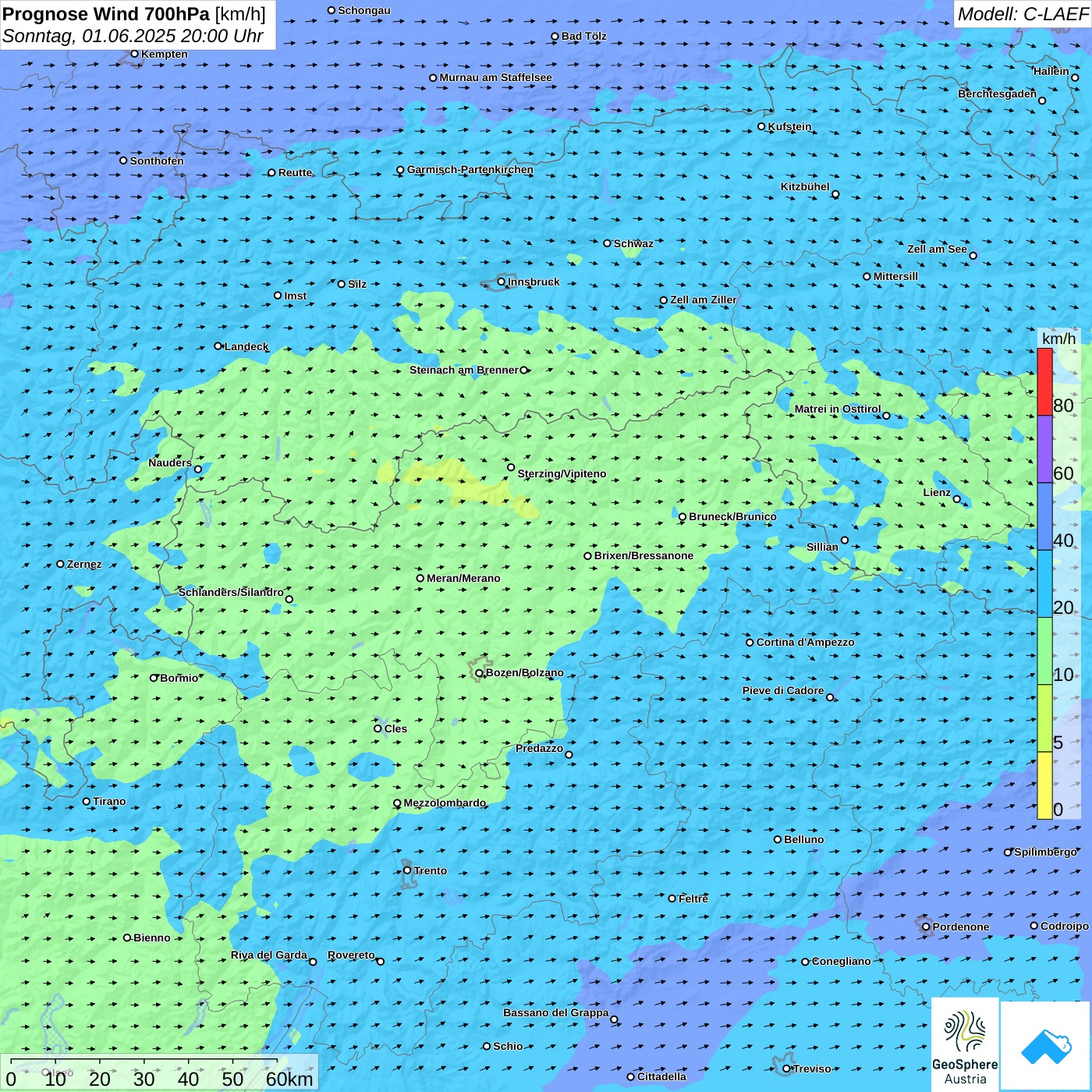Click the red segment of wind legend

pos(1044,381)
